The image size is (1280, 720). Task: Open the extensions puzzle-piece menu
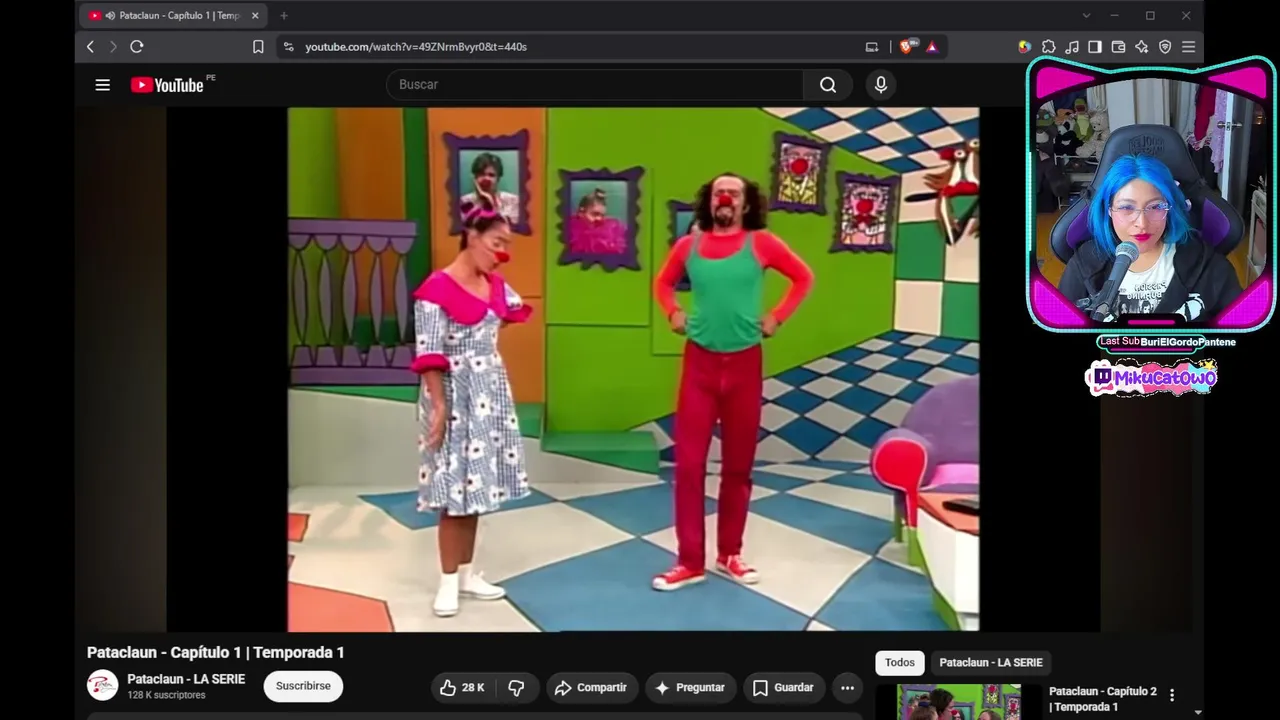(x=1049, y=47)
